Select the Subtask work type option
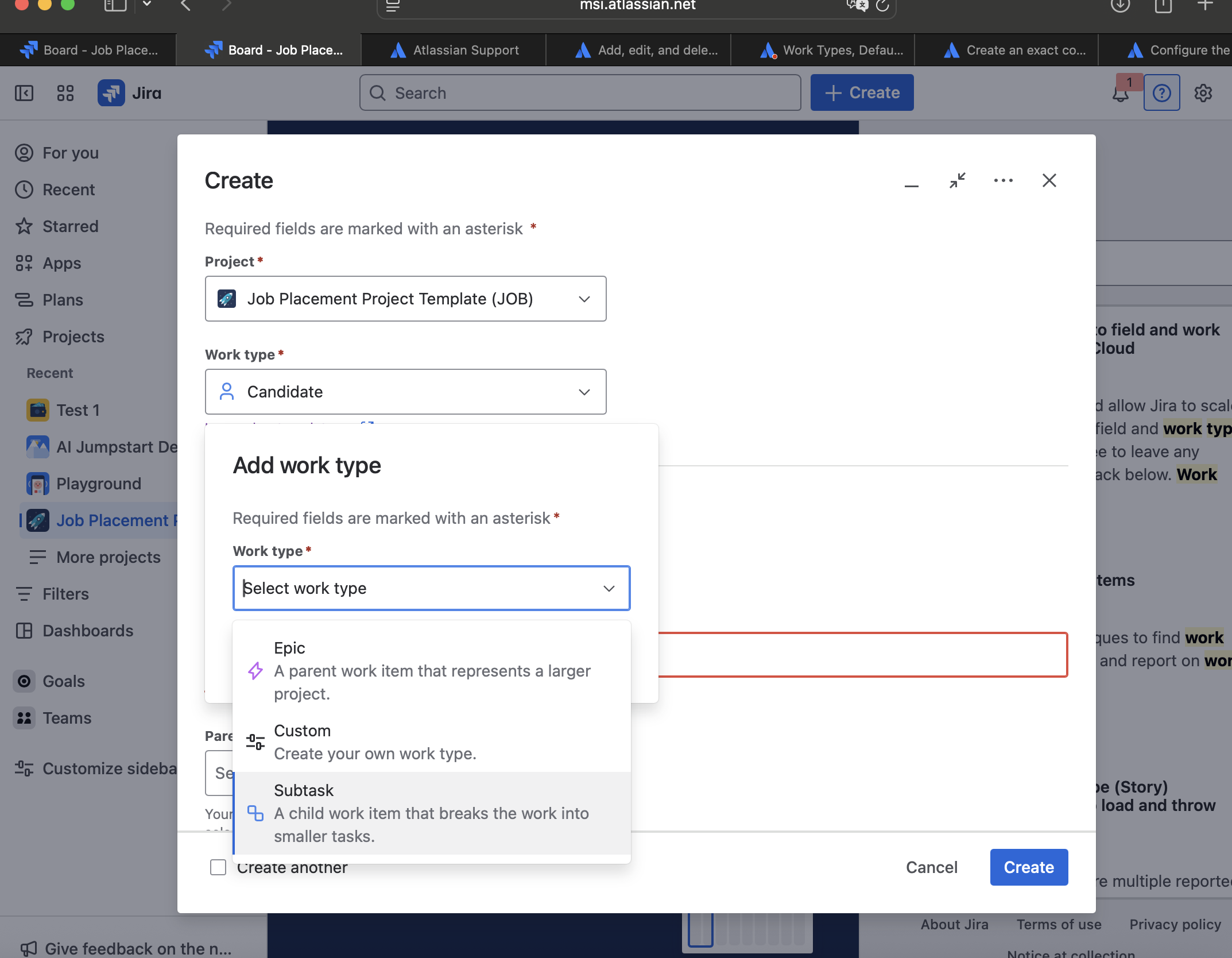This screenshot has height=958, width=1232. pyautogui.click(x=431, y=812)
